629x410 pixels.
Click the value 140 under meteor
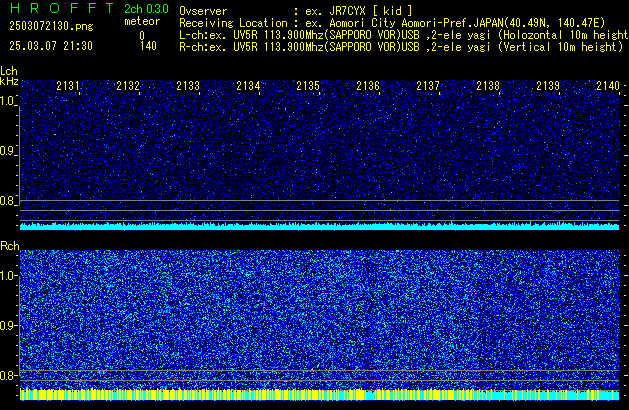click(x=148, y=46)
